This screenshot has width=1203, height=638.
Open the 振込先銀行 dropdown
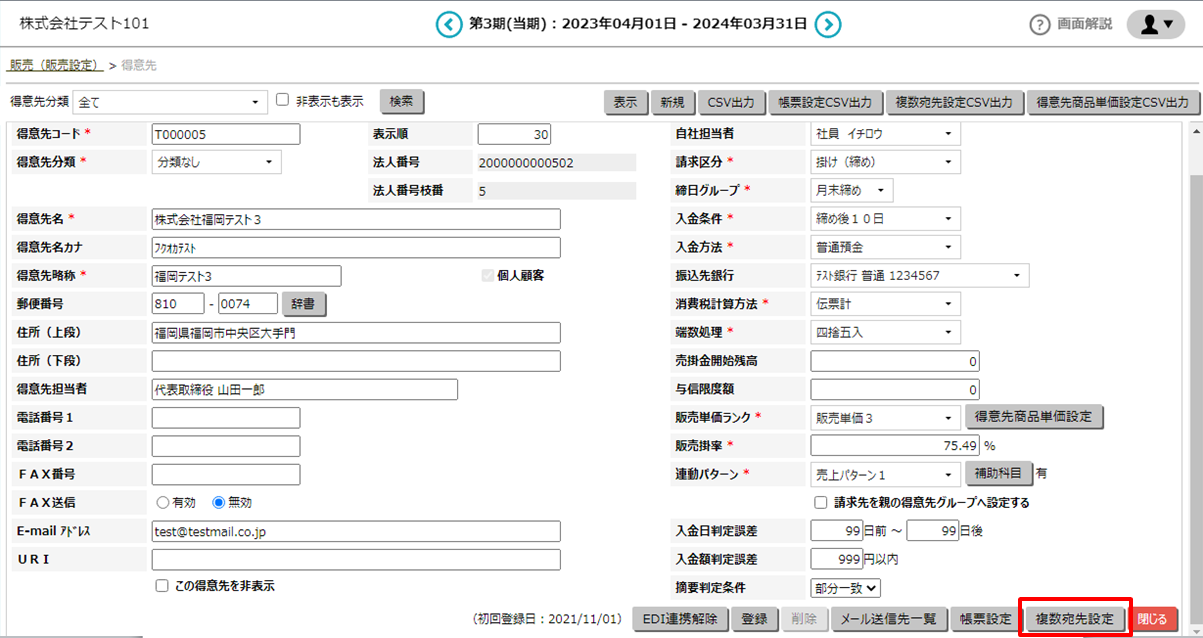coord(919,275)
